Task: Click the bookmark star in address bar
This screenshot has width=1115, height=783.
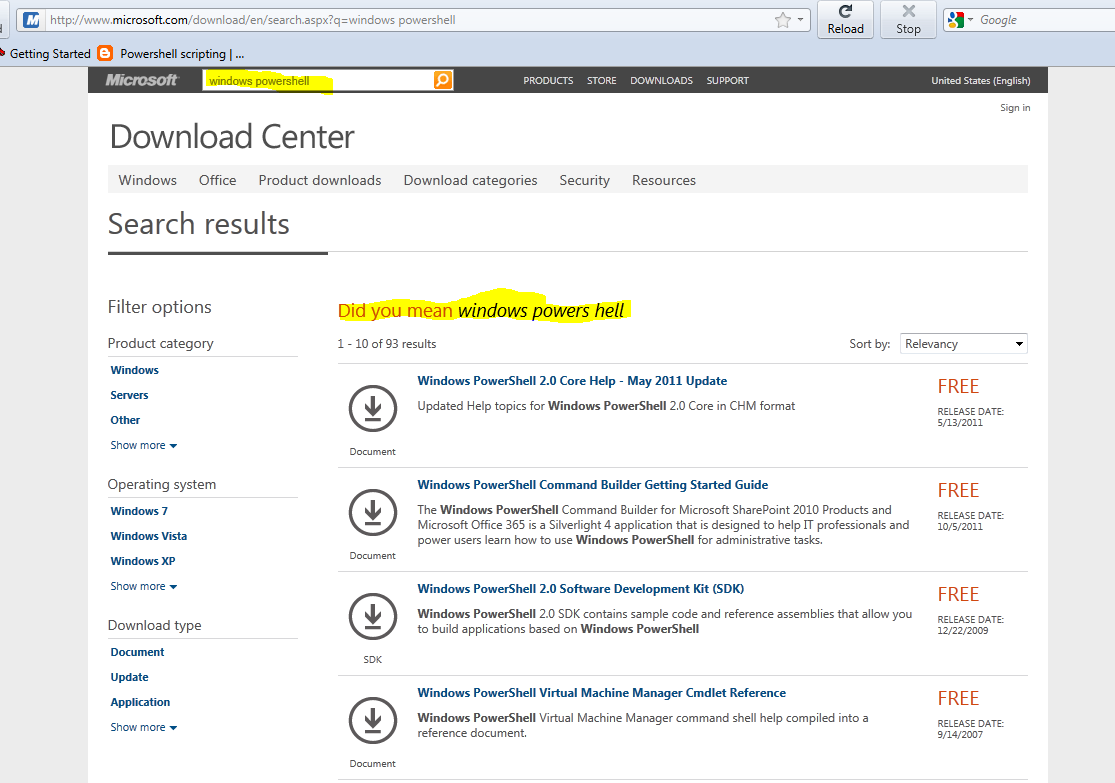Action: click(783, 20)
